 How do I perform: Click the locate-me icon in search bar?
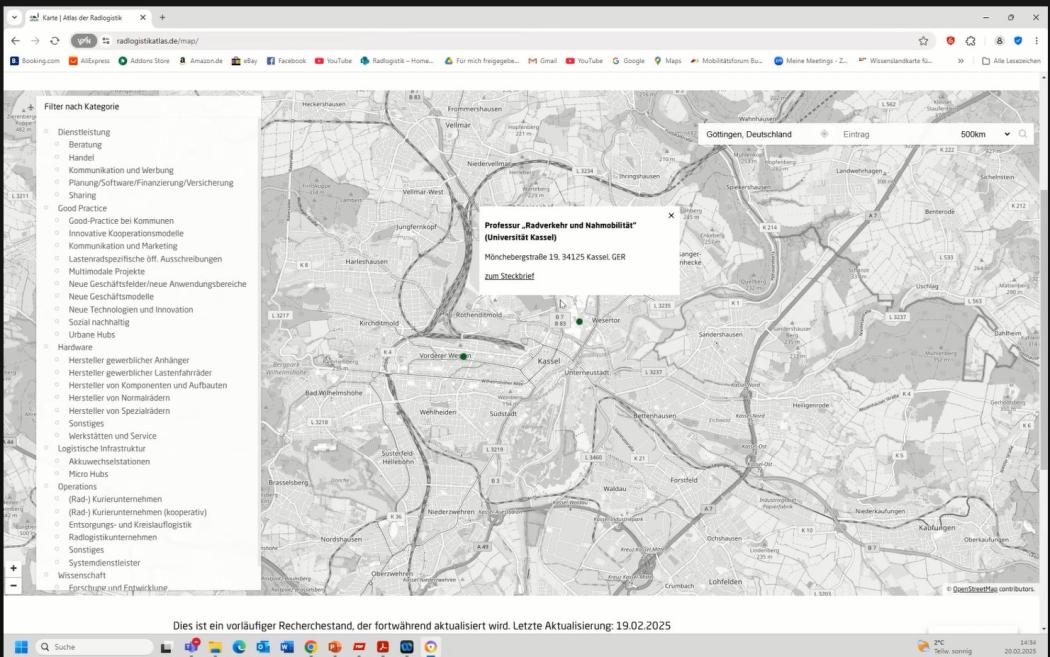[x=824, y=134]
